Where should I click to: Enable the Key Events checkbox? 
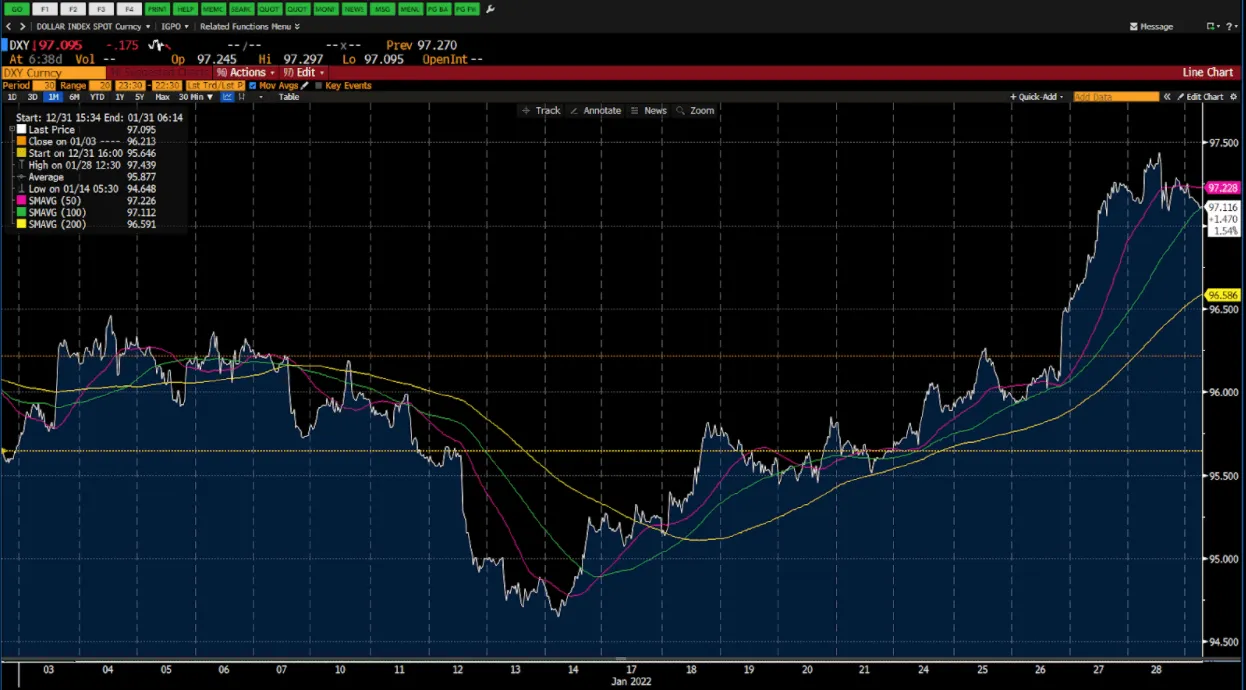(318, 85)
